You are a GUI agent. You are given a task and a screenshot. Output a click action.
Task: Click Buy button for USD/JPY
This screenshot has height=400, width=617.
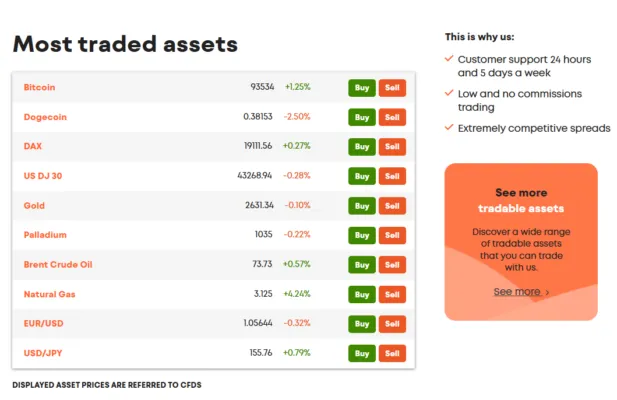pyautogui.click(x=361, y=353)
